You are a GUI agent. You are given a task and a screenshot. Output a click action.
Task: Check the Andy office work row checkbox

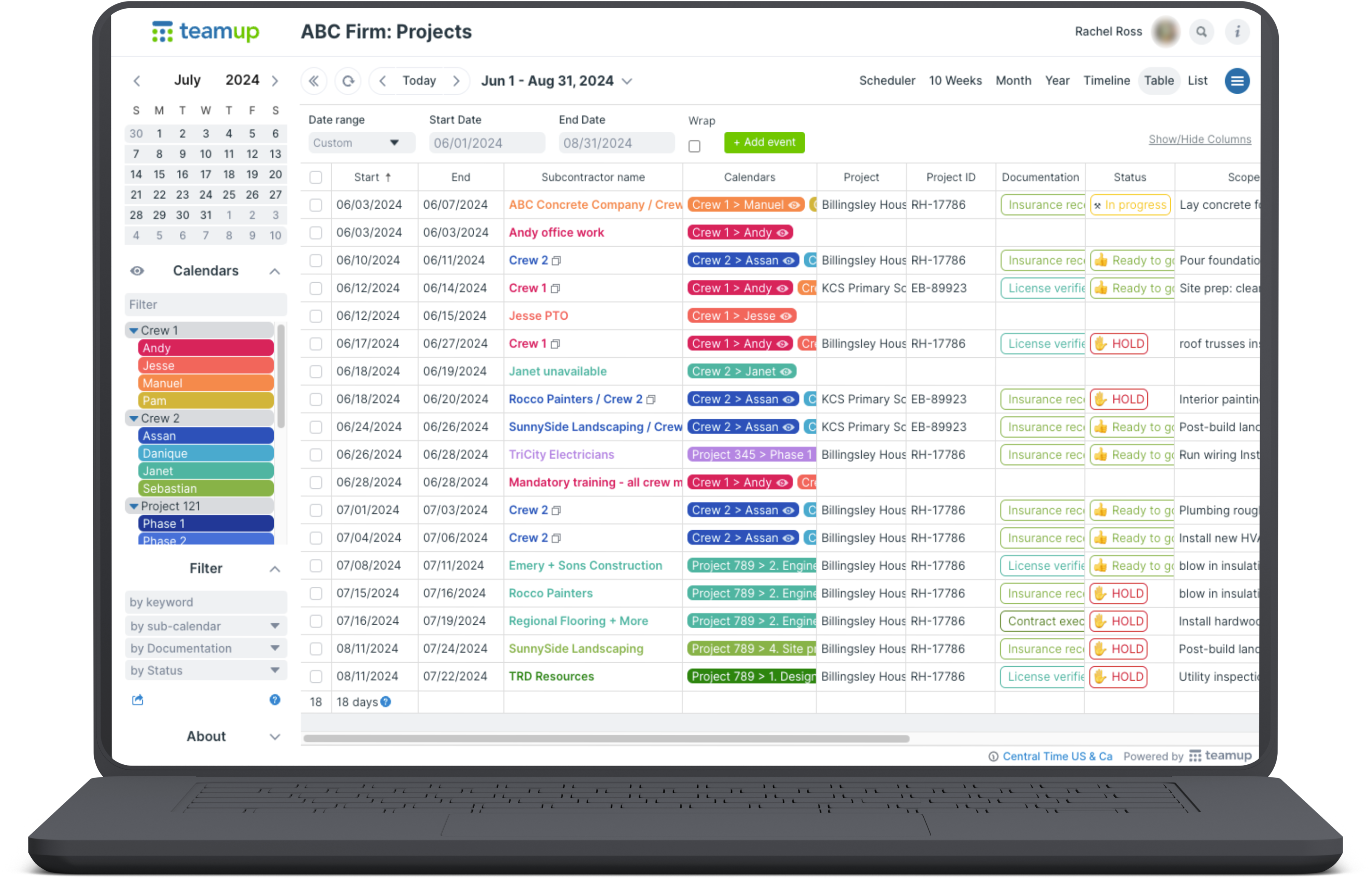coord(316,233)
